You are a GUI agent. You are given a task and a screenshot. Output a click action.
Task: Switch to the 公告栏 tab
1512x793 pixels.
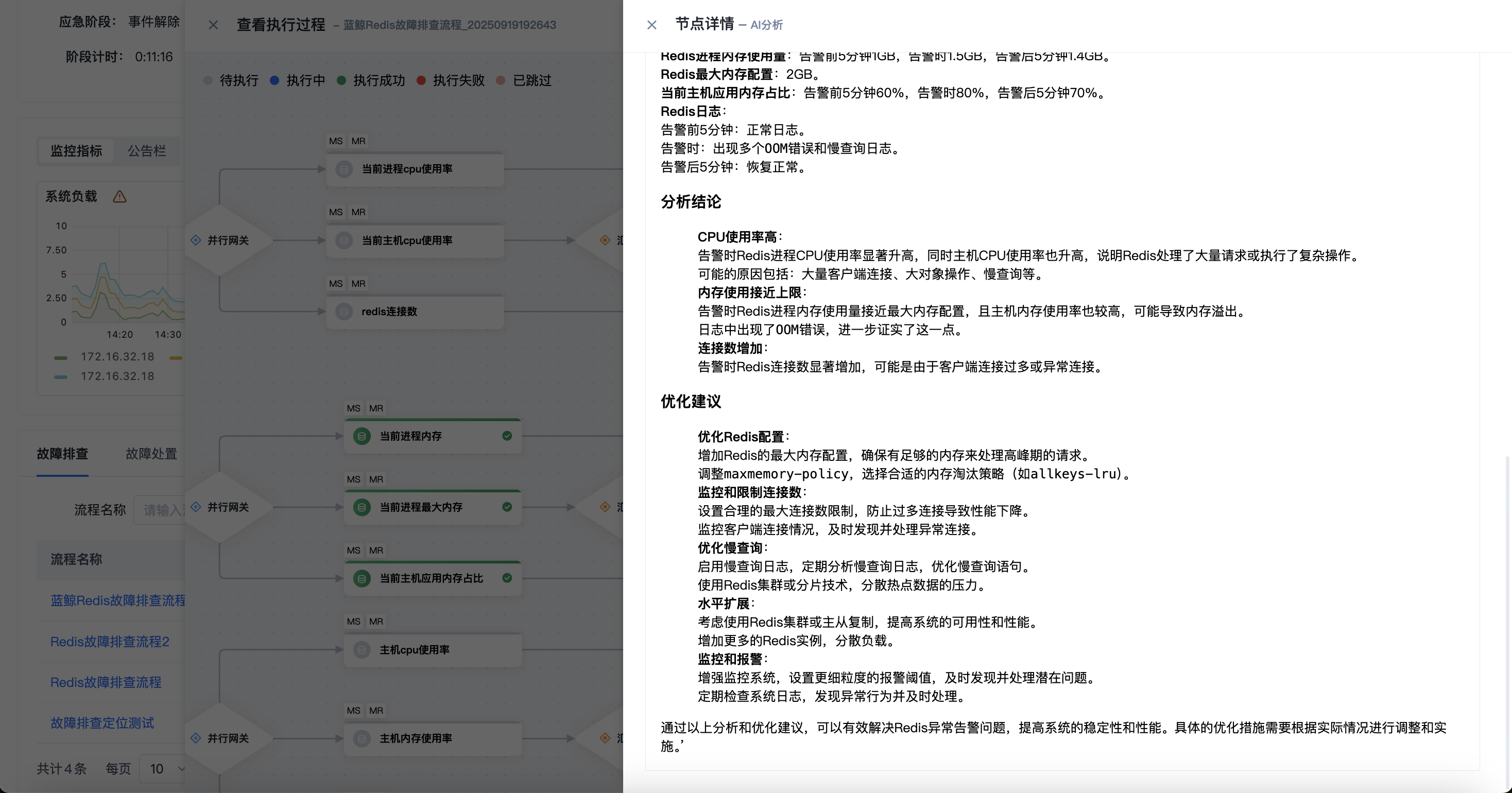pyautogui.click(x=147, y=151)
